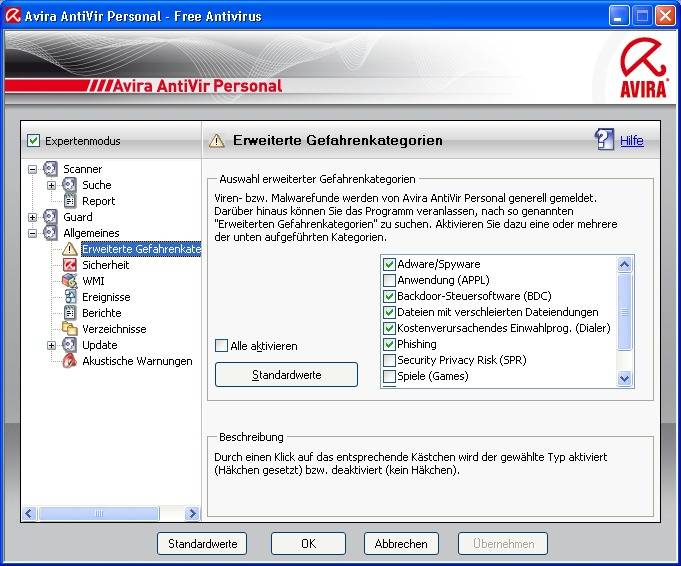Uncheck Dateien mit verschleierten Dateiendungen
Image resolution: width=681 pixels, height=566 pixels.
tap(389, 312)
